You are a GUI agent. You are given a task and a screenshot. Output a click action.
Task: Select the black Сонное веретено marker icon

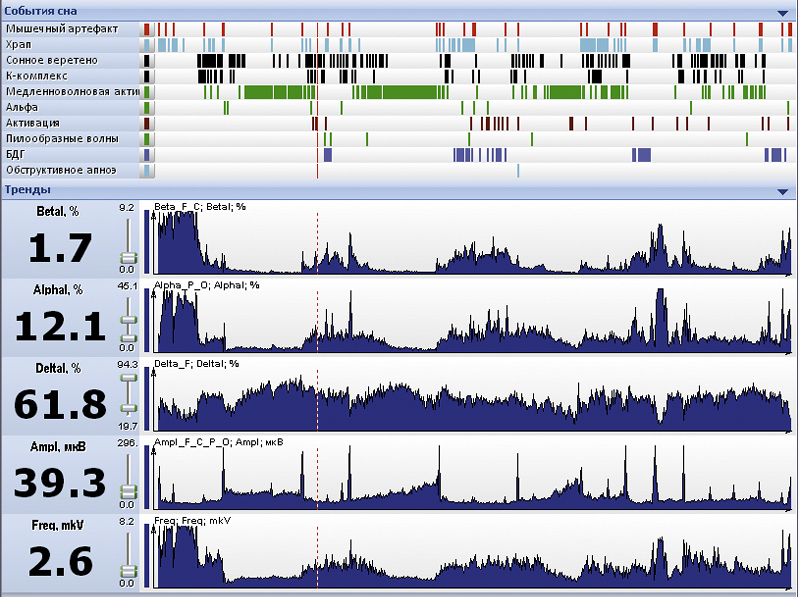(147, 61)
